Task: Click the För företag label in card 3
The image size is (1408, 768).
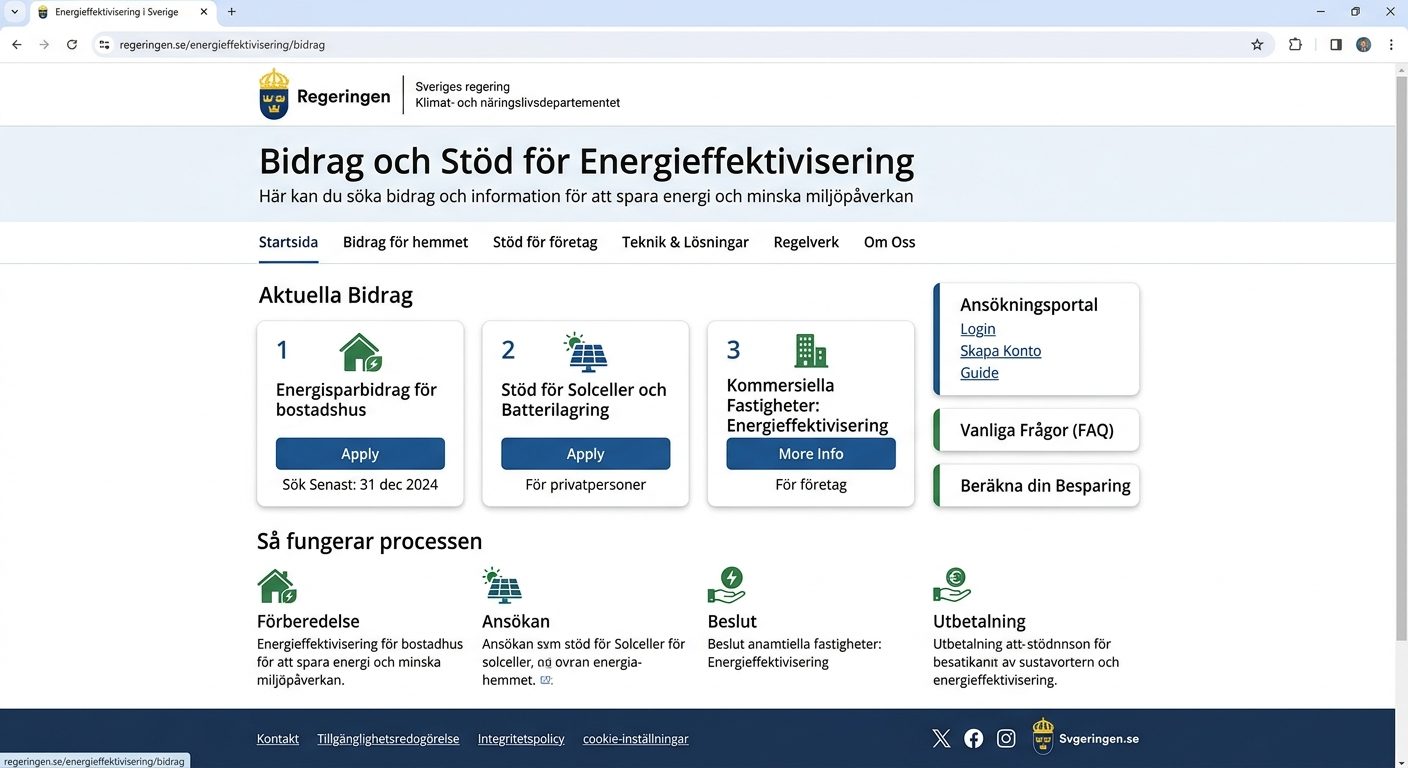Action: [811, 485]
